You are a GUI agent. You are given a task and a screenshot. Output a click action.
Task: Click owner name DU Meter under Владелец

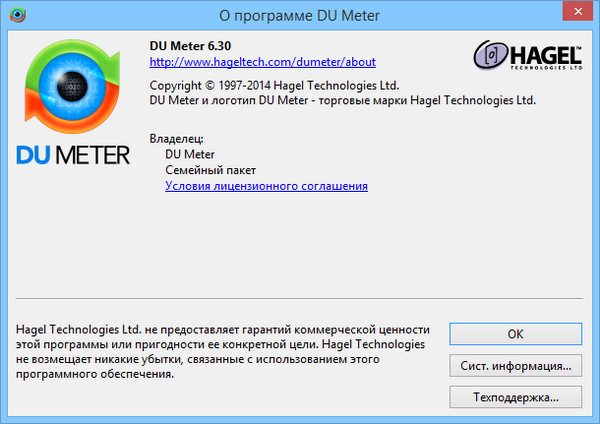click(x=190, y=154)
